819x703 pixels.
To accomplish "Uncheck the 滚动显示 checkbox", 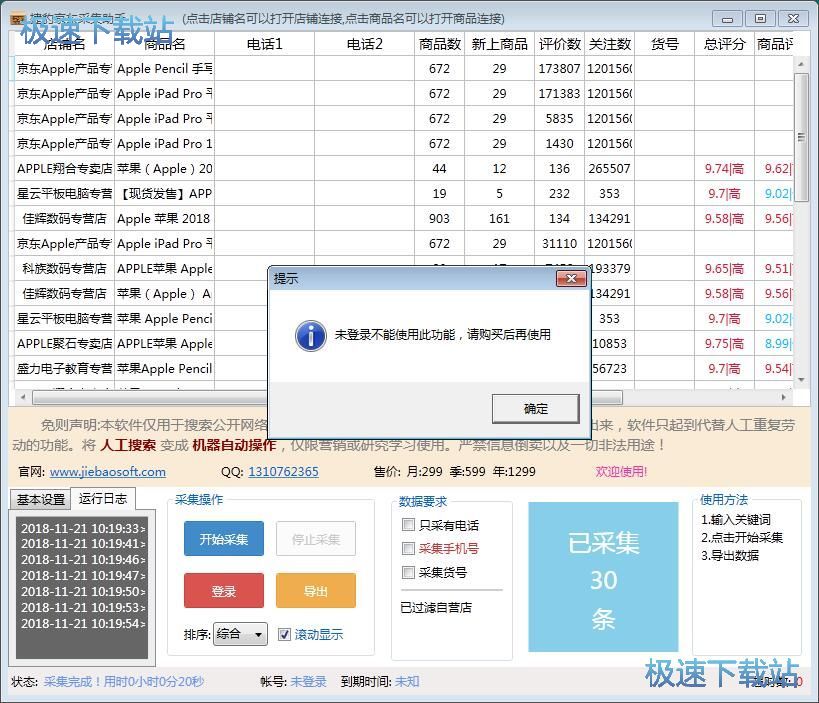I will [x=284, y=635].
